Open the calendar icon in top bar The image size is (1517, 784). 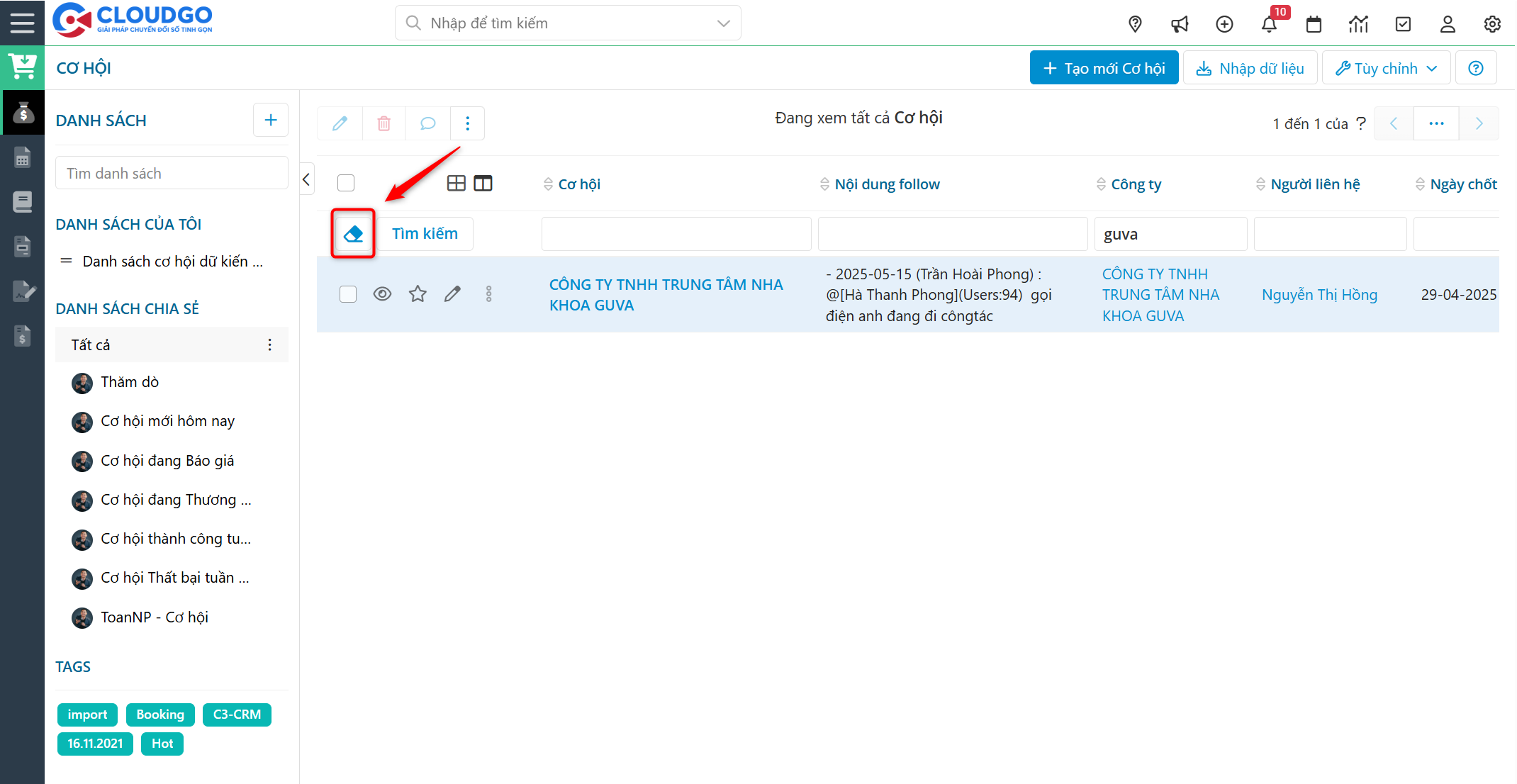1314,23
